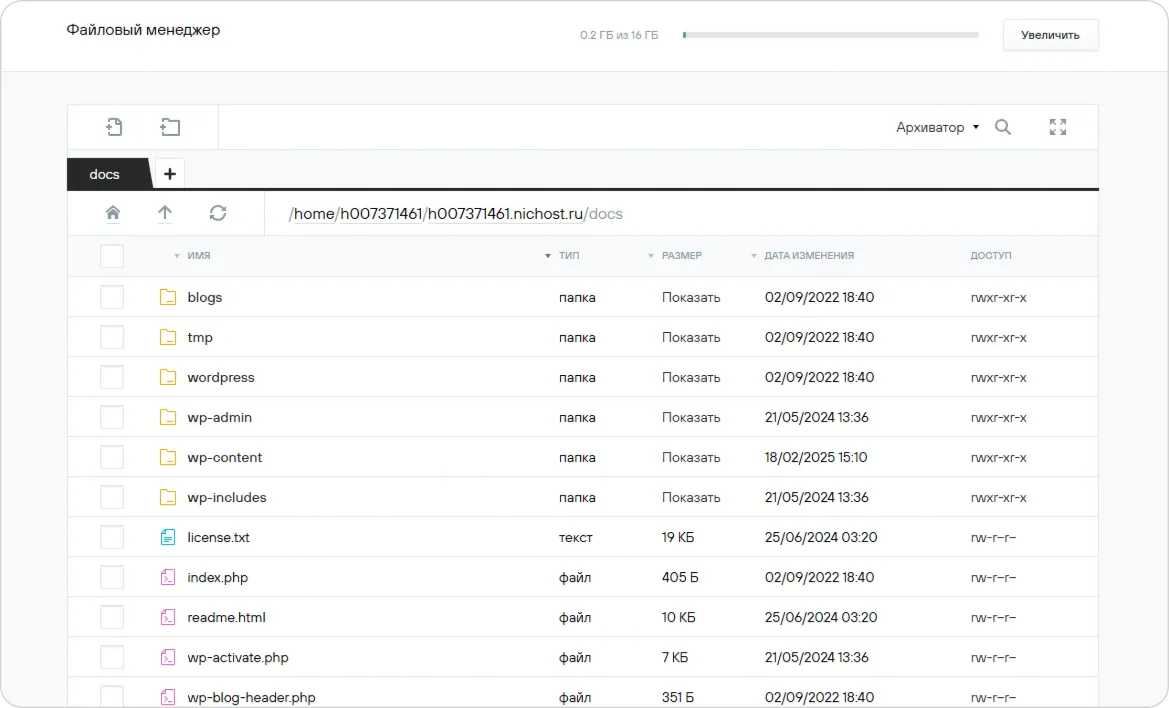Navigate to home path segment
This screenshot has height=708, width=1169.
tap(314, 214)
